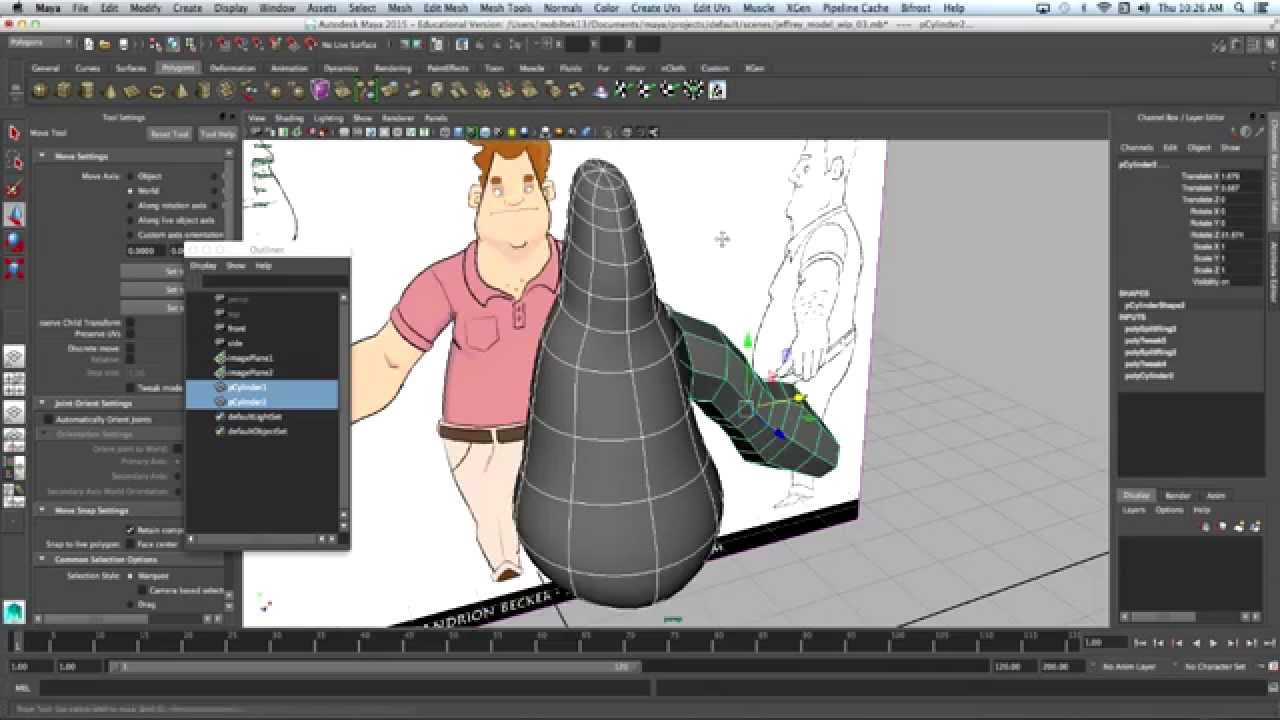The height and width of the screenshot is (720, 1280).
Task: Click the Wi-Fi status icon
Action: 1104,8
